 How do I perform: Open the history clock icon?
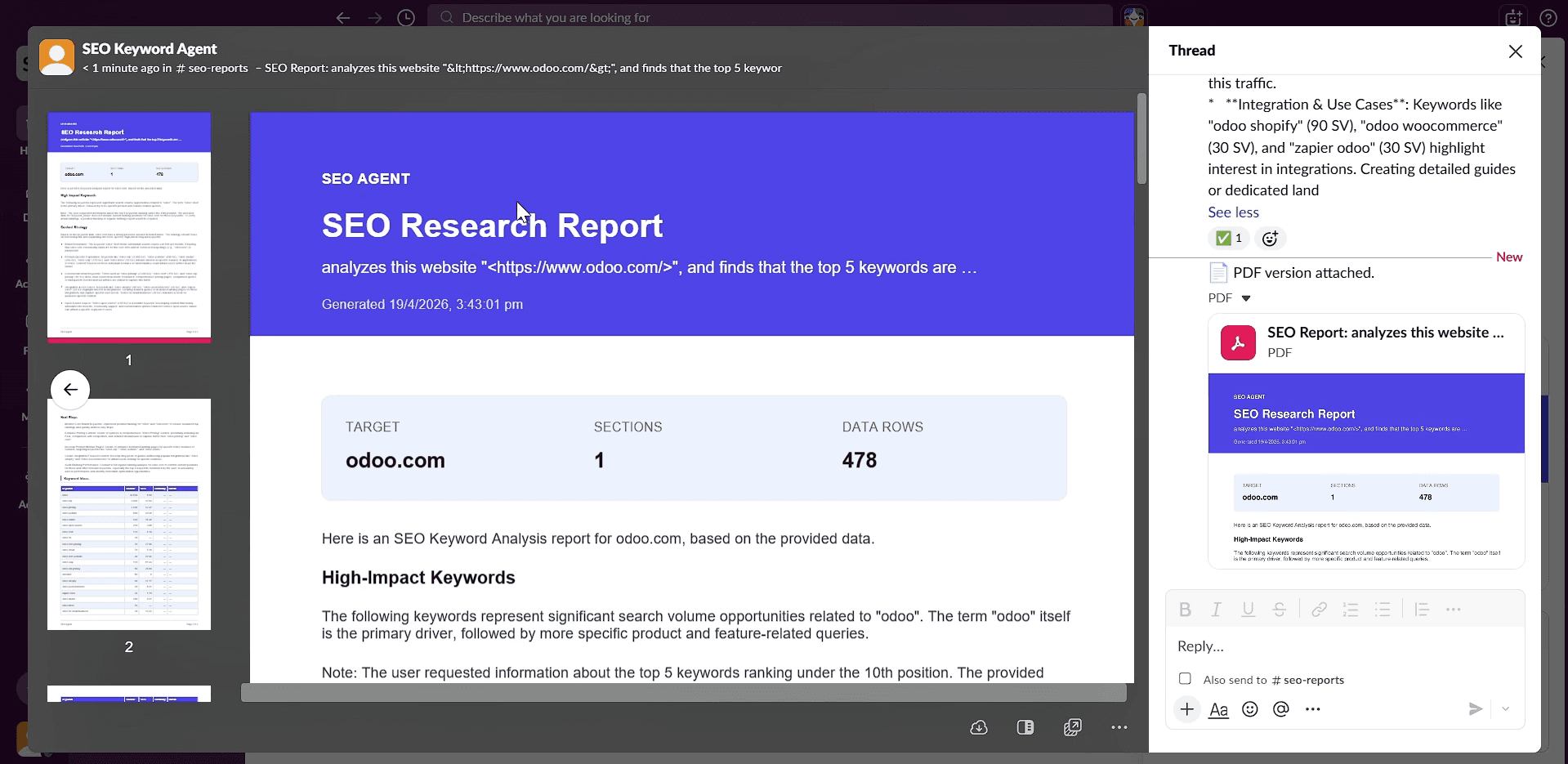point(406,17)
